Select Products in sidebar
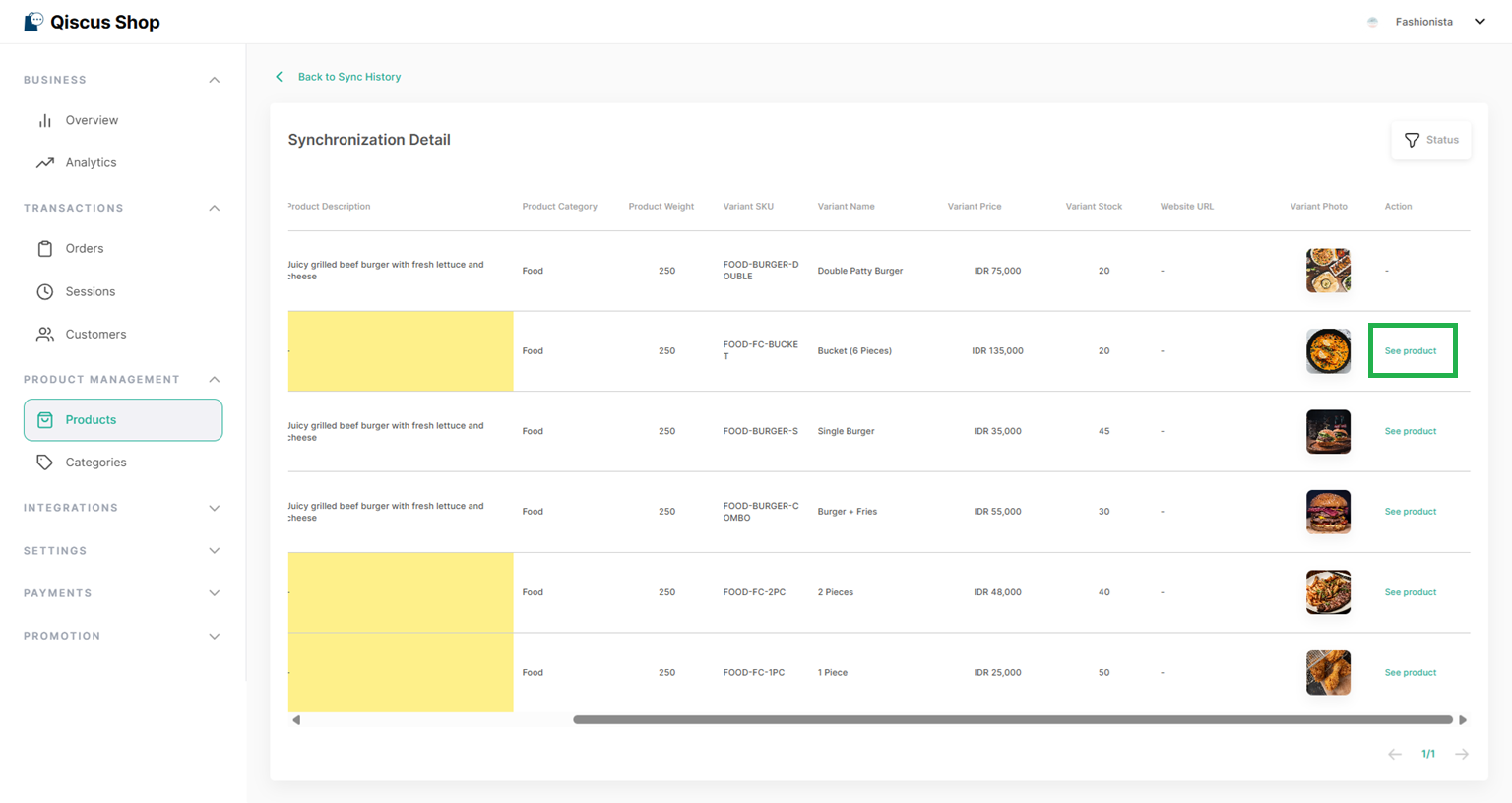Image resolution: width=1512 pixels, height=803 pixels. point(123,420)
